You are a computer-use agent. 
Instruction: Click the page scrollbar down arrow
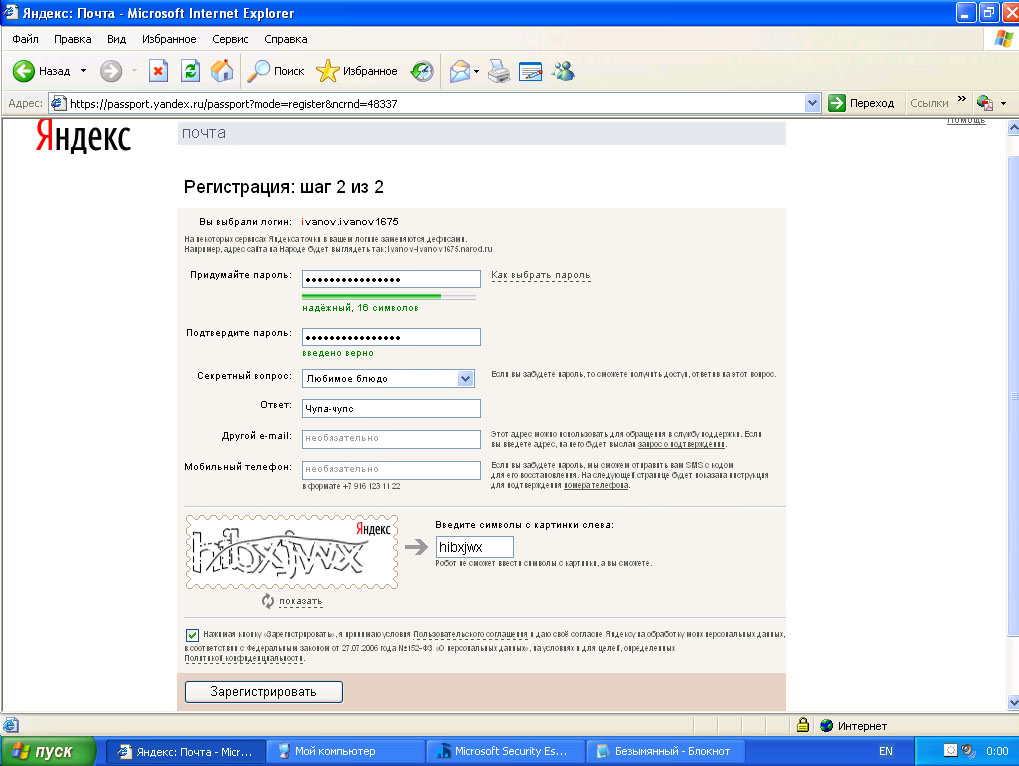[1013, 702]
